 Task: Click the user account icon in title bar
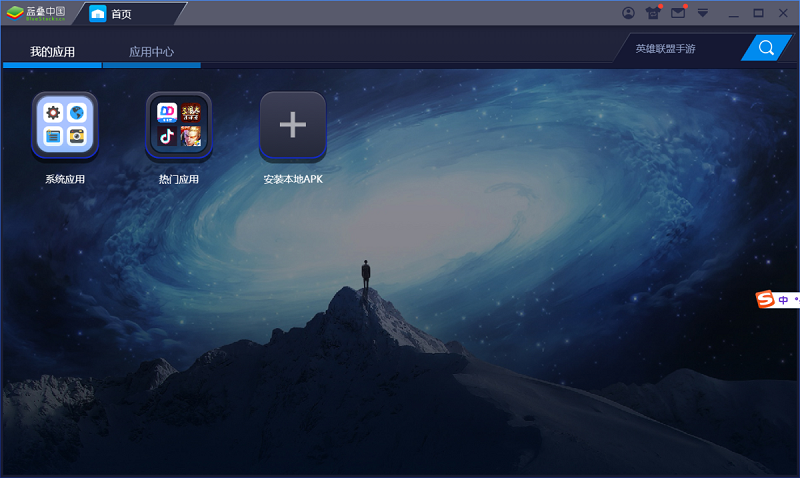point(628,13)
